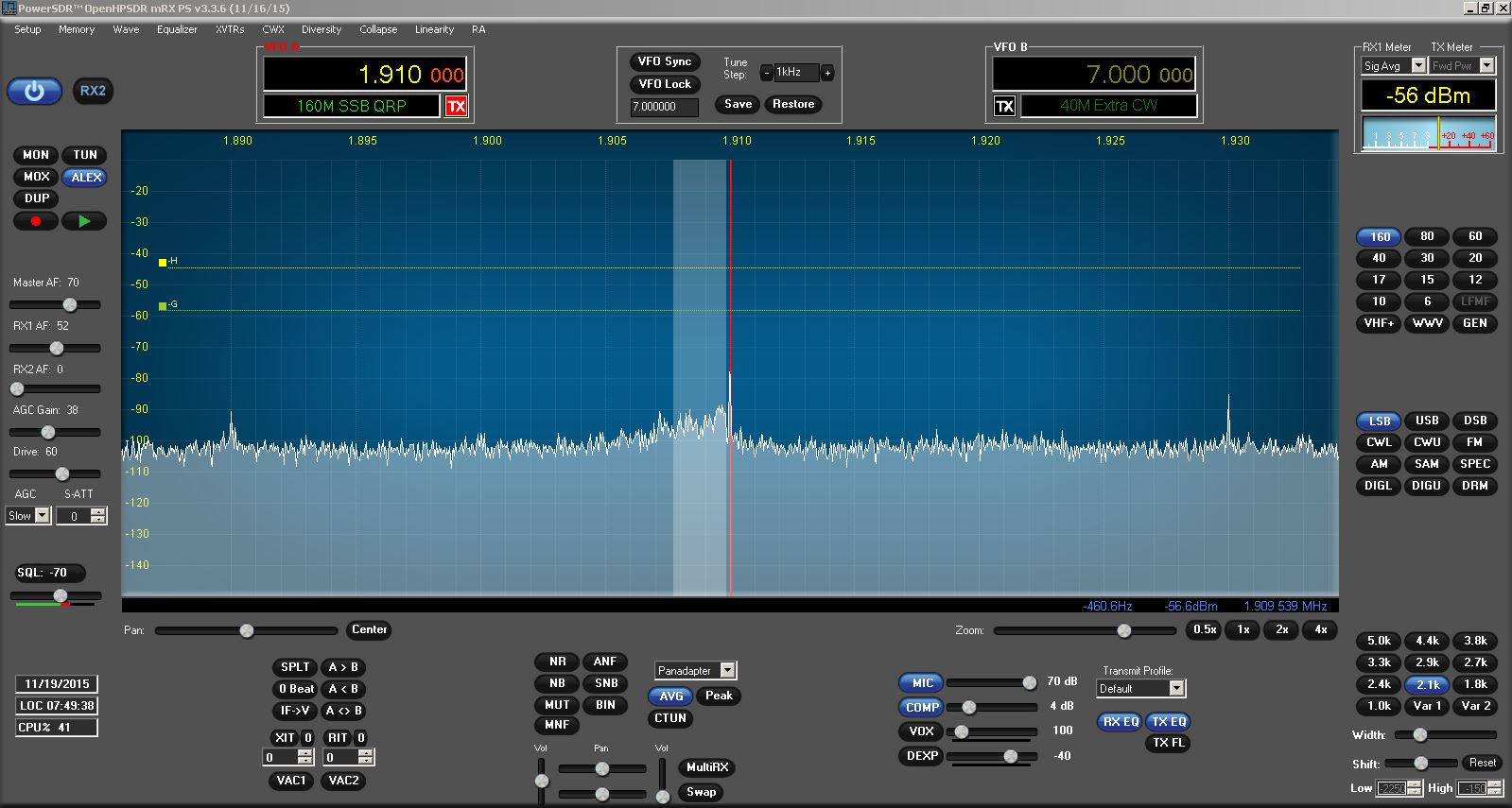The width and height of the screenshot is (1512, 808).
Task: Click the TX indicator on VFO B
Action: (1004, 107)
